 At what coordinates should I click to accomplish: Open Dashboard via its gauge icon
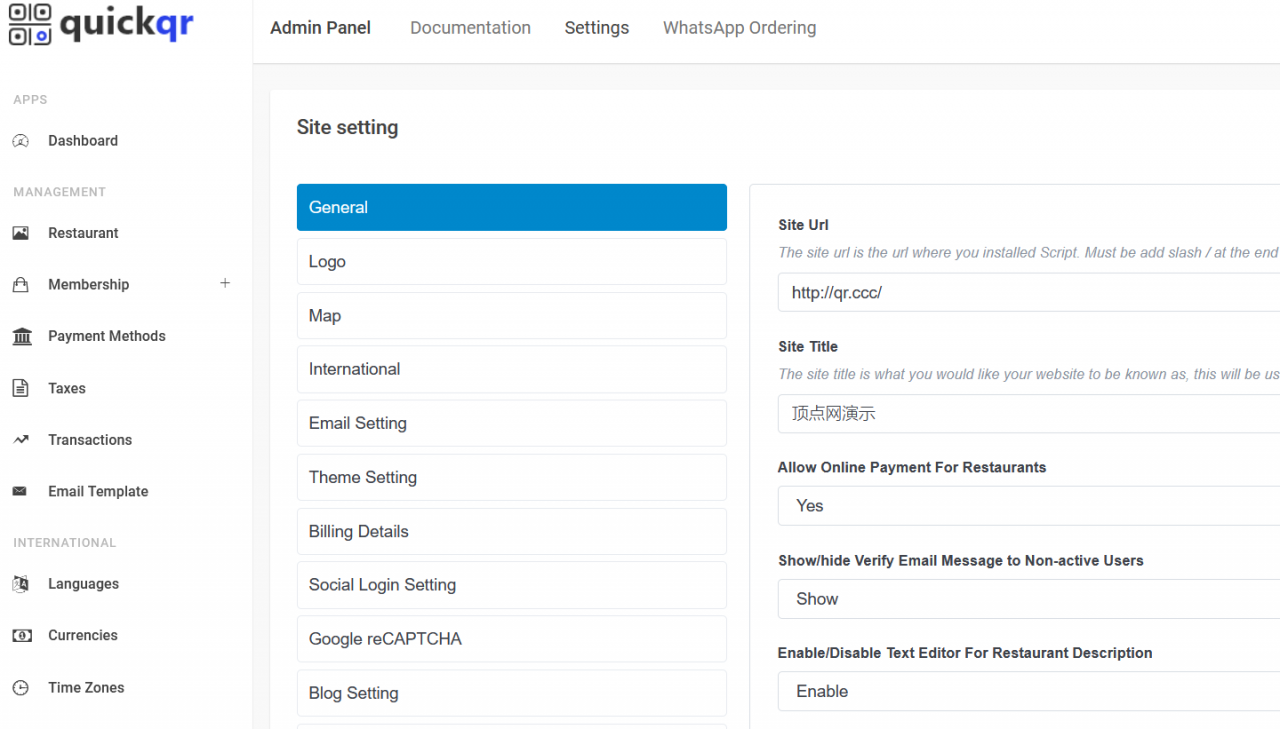[x=21, y=141]
